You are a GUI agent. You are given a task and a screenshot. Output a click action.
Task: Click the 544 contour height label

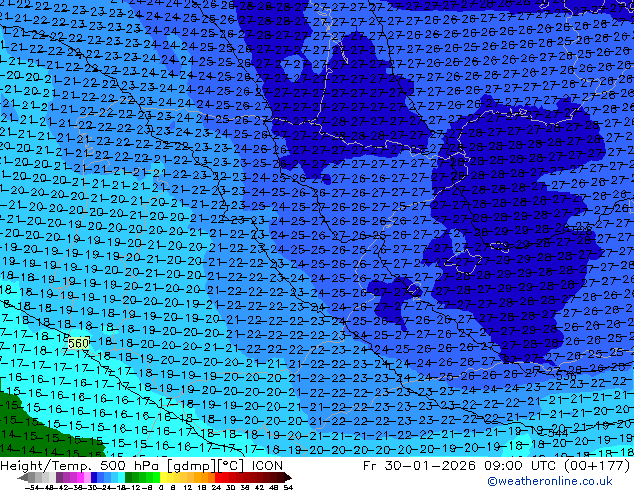coord(558,433)
